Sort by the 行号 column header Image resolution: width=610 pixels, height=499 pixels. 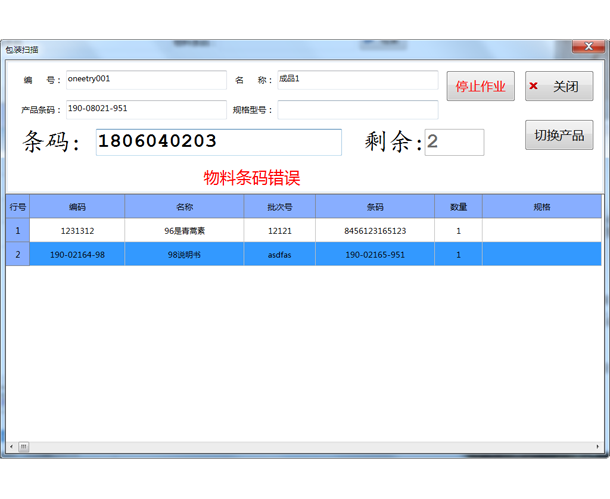point(18,207)
